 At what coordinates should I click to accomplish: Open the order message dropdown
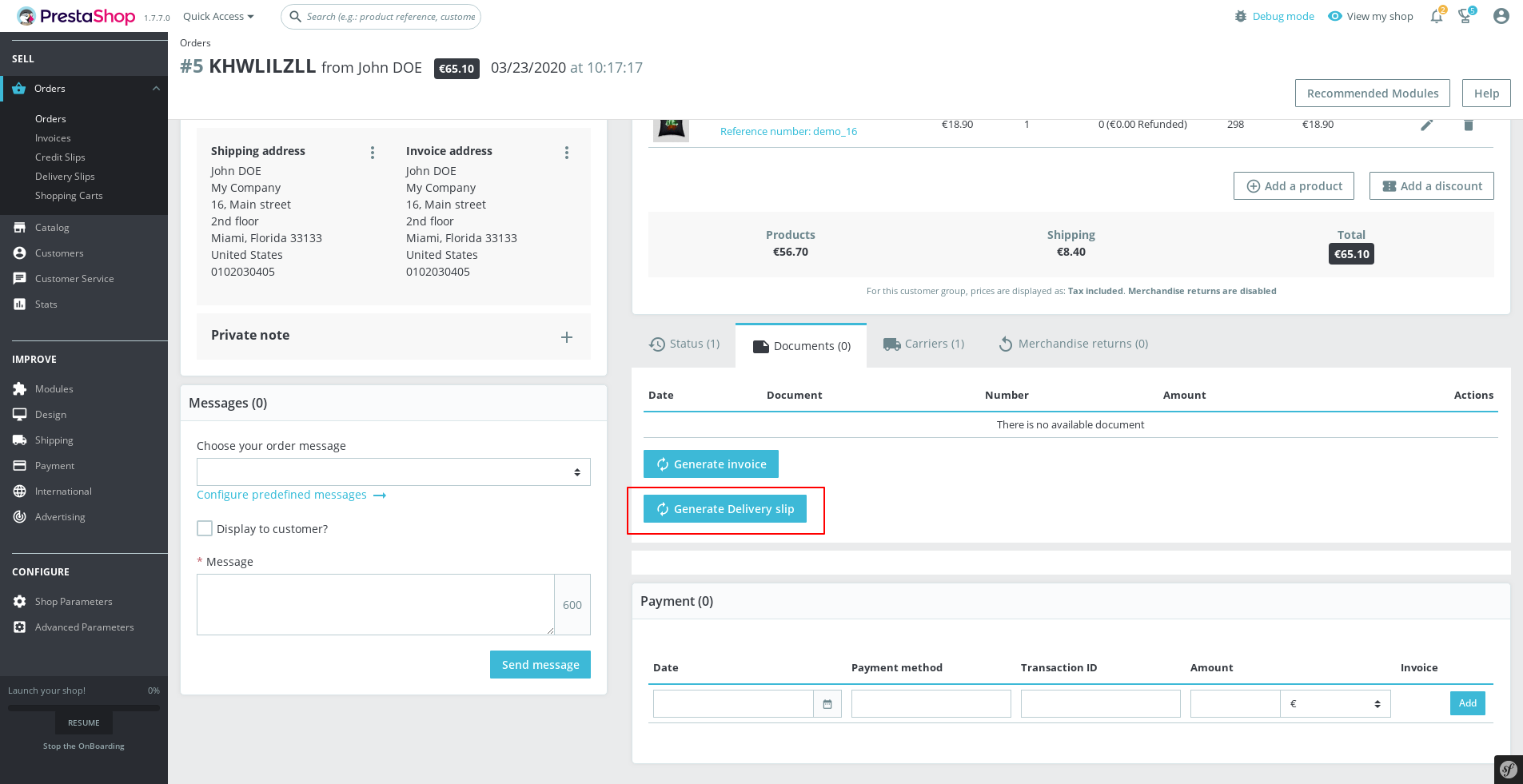tap(393, 472)
